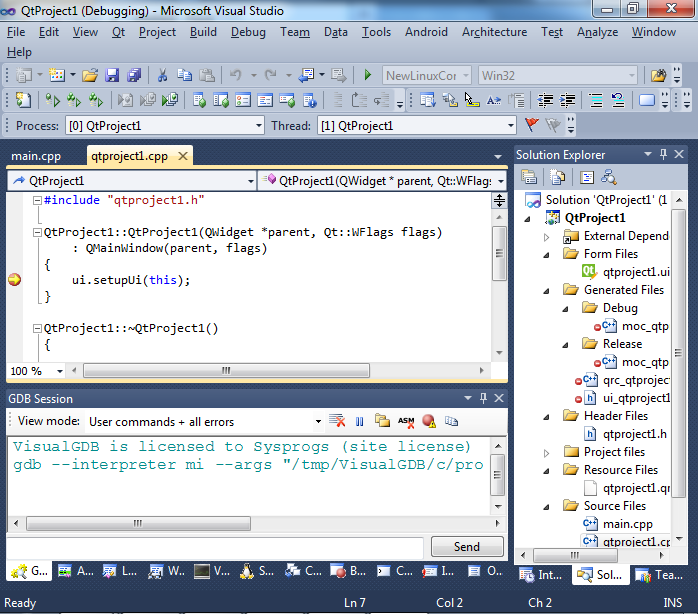698x614 pixels.
Task: Click GDB output vertical scrollbar thumb
Action: pos(498,475)
